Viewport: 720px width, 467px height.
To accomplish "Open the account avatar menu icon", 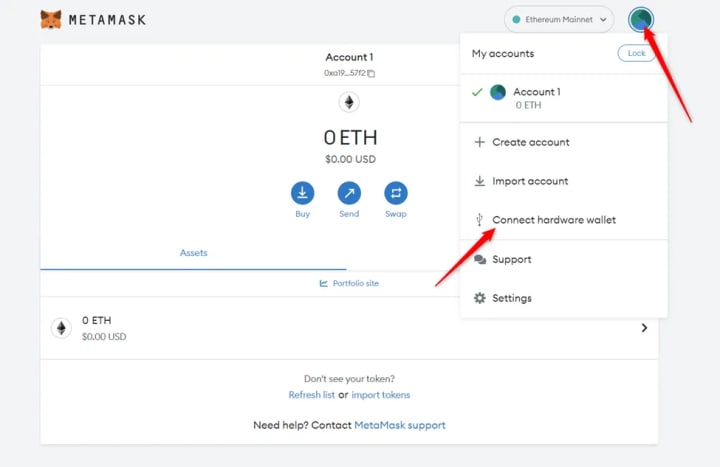I will point(641,20).
